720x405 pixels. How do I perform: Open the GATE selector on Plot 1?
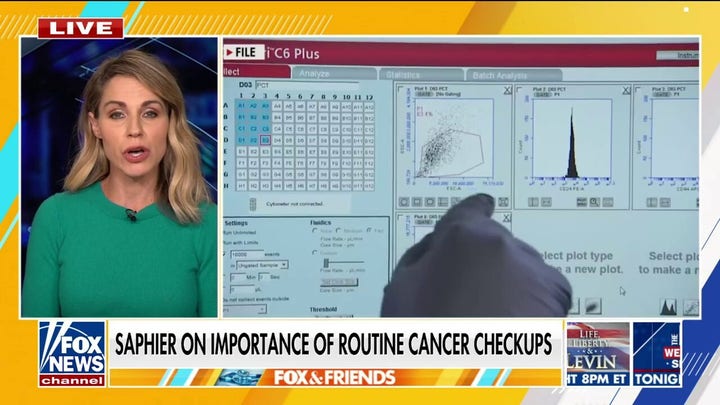[423, 94]
